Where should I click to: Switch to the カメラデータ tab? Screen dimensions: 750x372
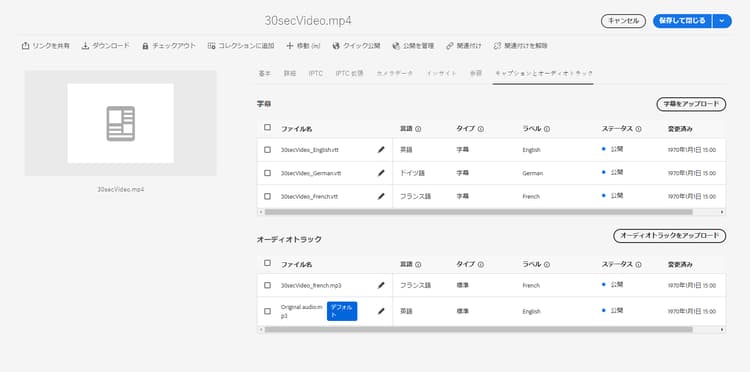pyautogui.click(x=395, y=73)
